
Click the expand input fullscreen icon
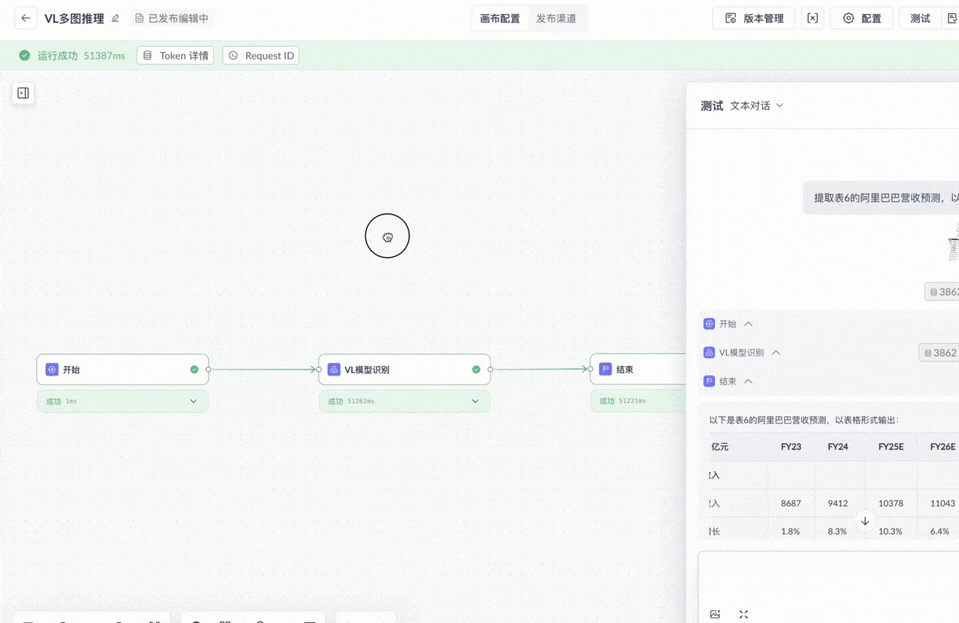click(x=744, y=614)
